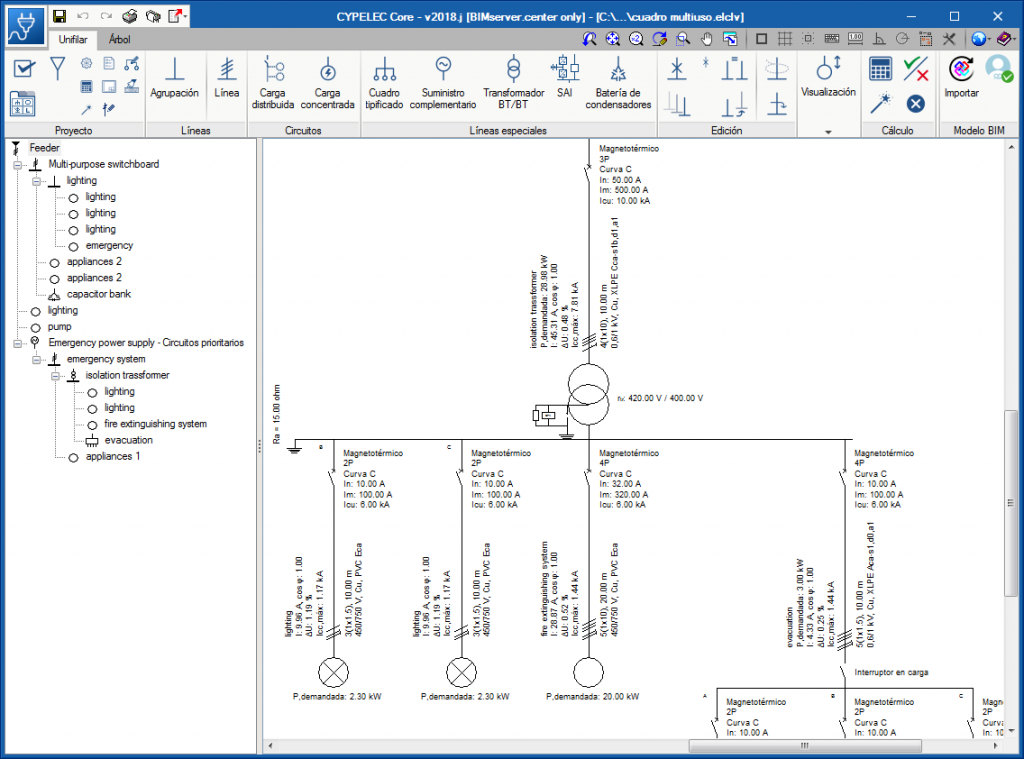This screenshot has width=1024, height=759.
Task: Enable the pan hand tool
Action: point(707,39)
